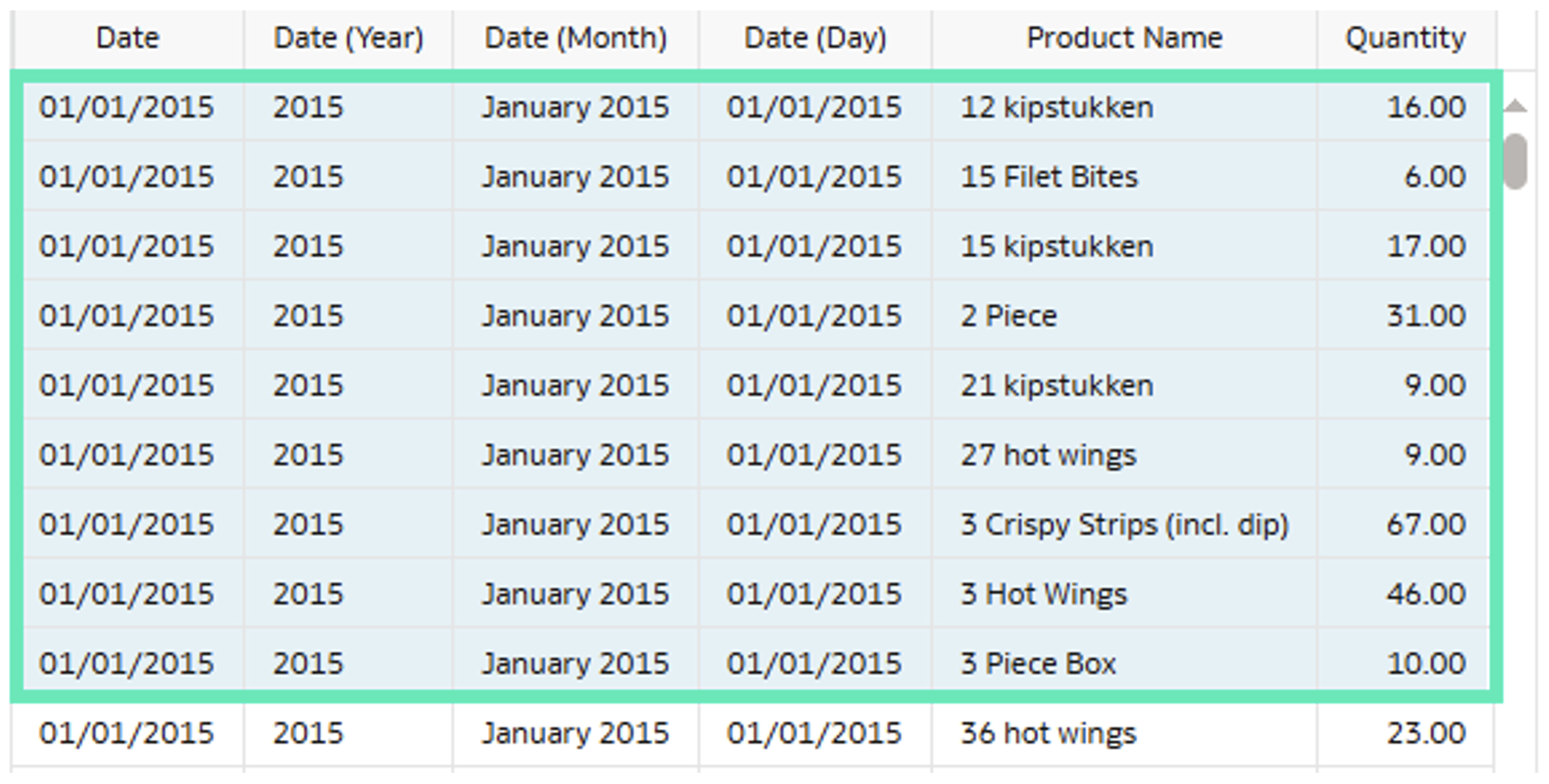Select the 36 hot wings cell
Viewport: 1549px width, 784px height.
tap(1048, 734)
